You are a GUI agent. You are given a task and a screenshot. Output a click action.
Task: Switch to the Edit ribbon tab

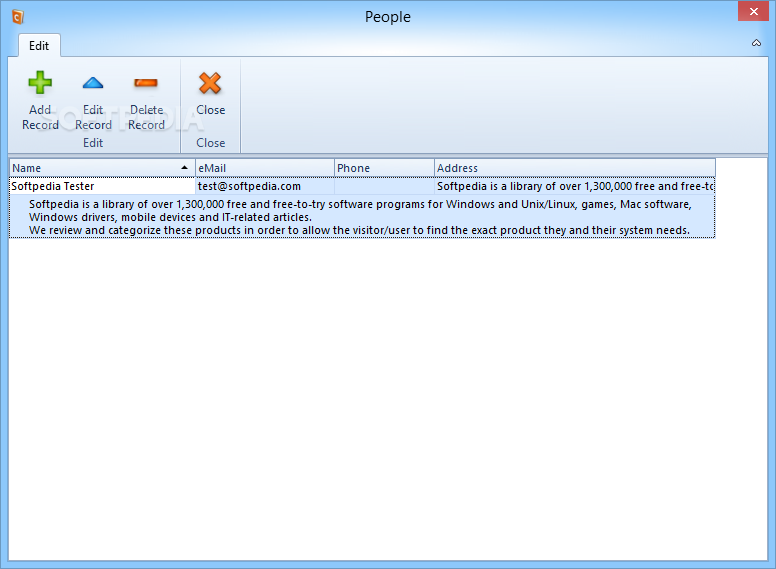pos(39,46)
